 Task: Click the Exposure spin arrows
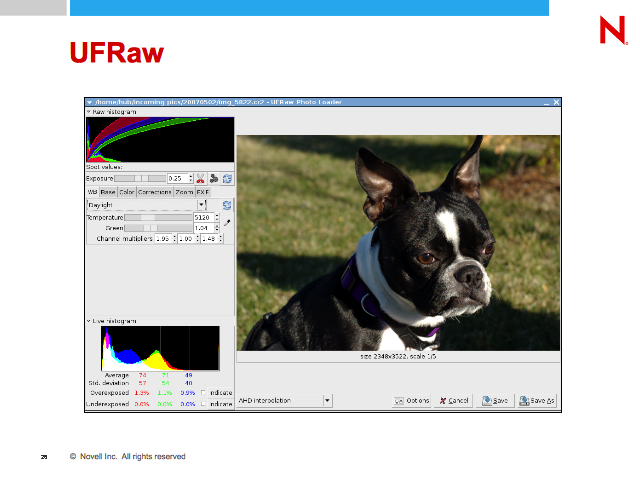coord(191,178)
